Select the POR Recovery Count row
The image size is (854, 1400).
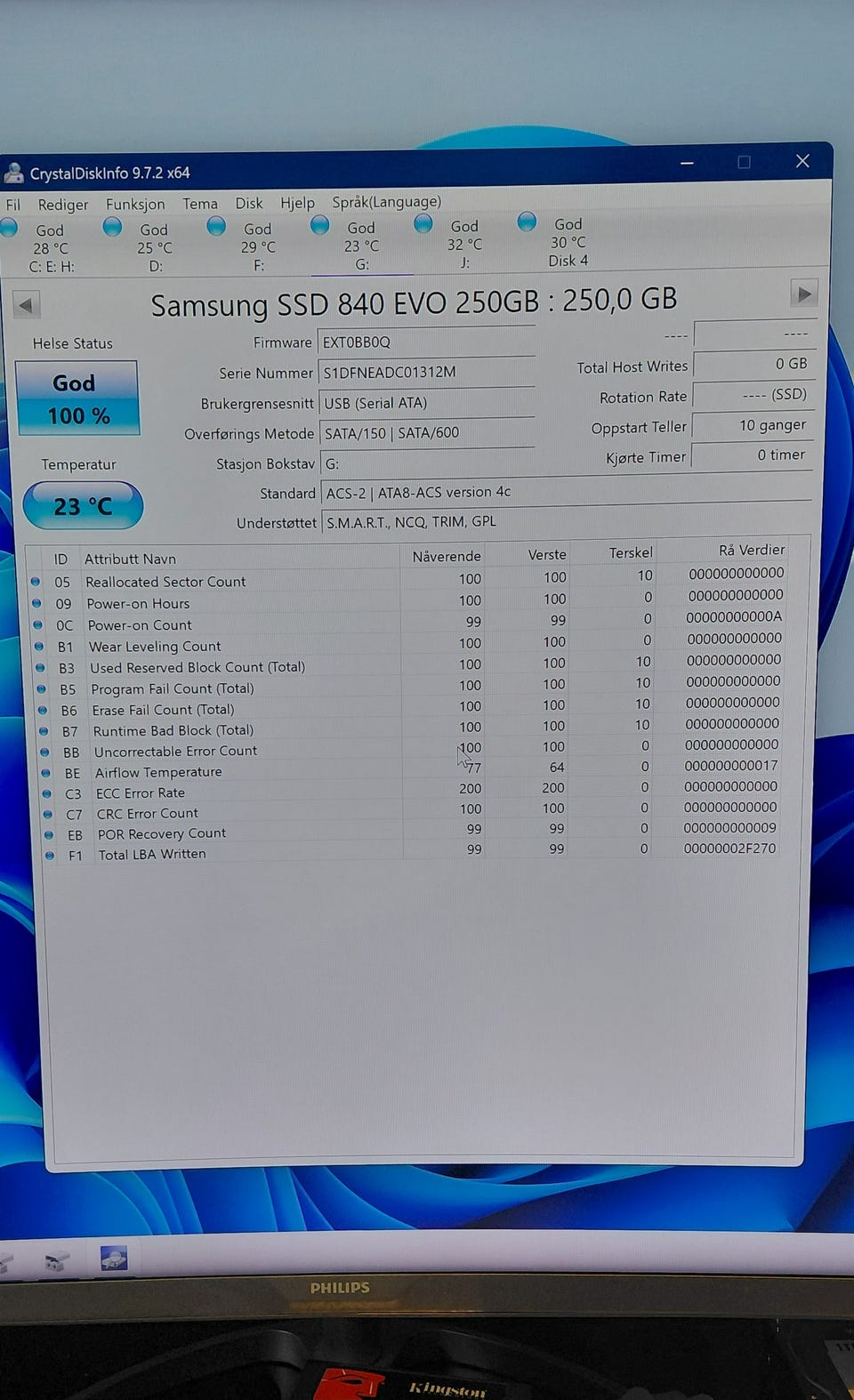[412, 832]
